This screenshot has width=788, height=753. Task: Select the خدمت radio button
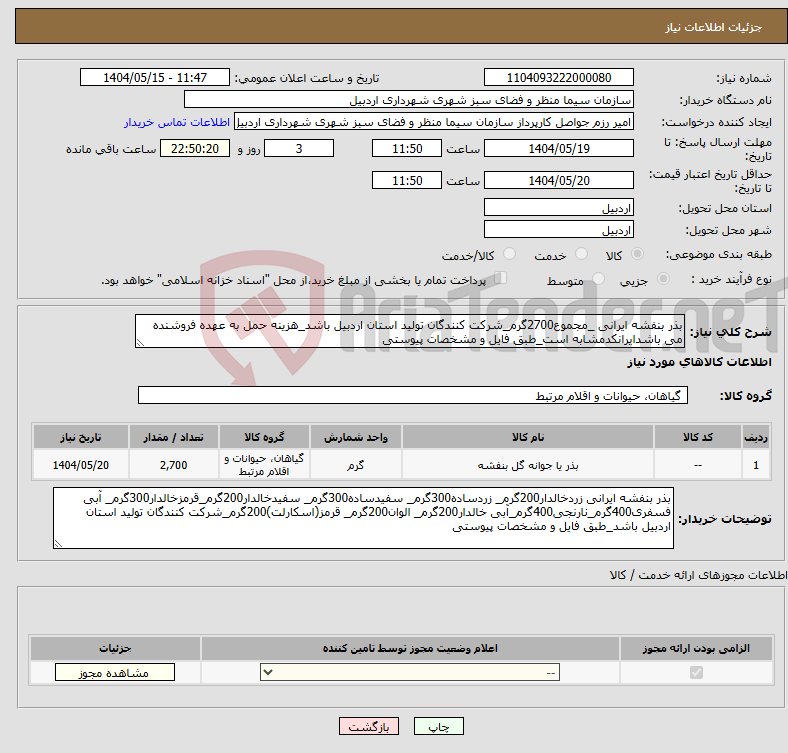[581, 254]
